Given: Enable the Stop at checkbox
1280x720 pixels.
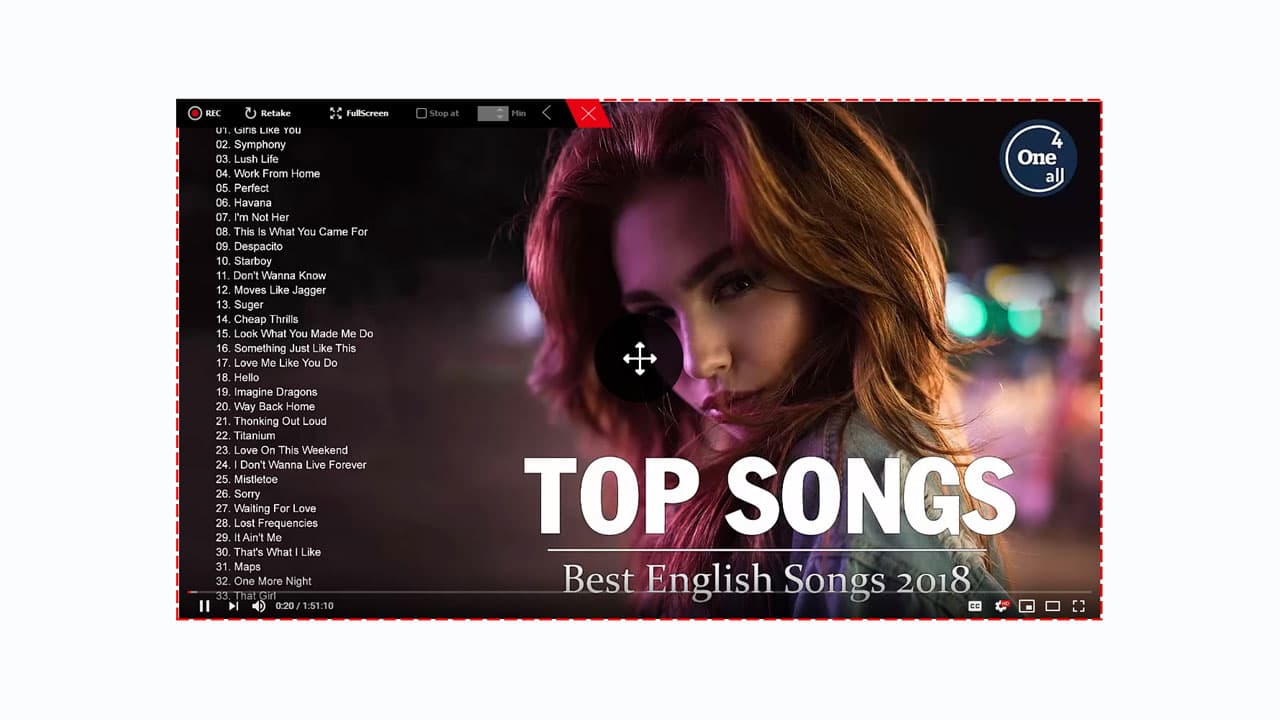Looking at the screenshot, I should (421, 113).
